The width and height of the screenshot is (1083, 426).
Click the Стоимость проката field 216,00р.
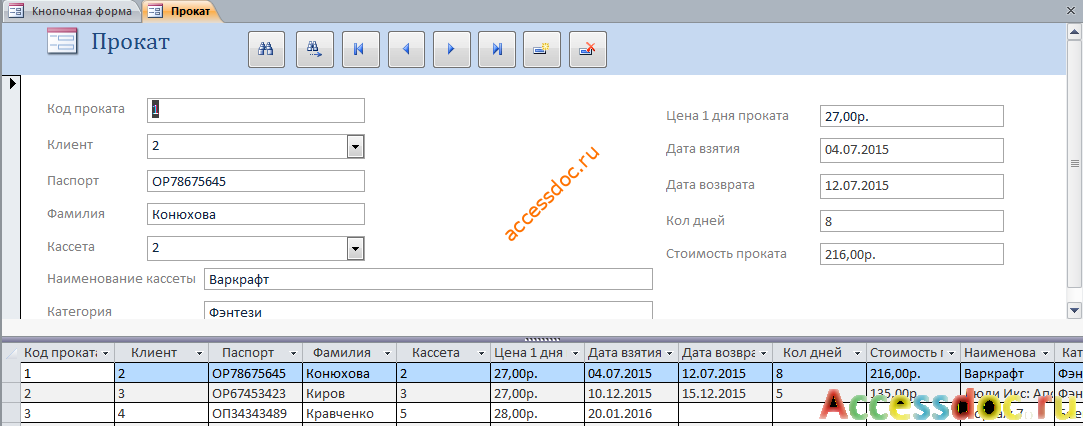point(912,254)
